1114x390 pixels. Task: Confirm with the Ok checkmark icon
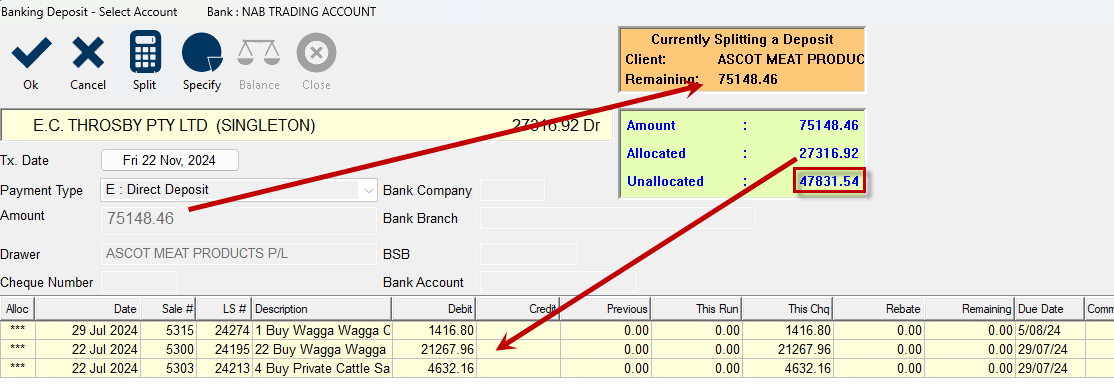[x=31, y=55]
